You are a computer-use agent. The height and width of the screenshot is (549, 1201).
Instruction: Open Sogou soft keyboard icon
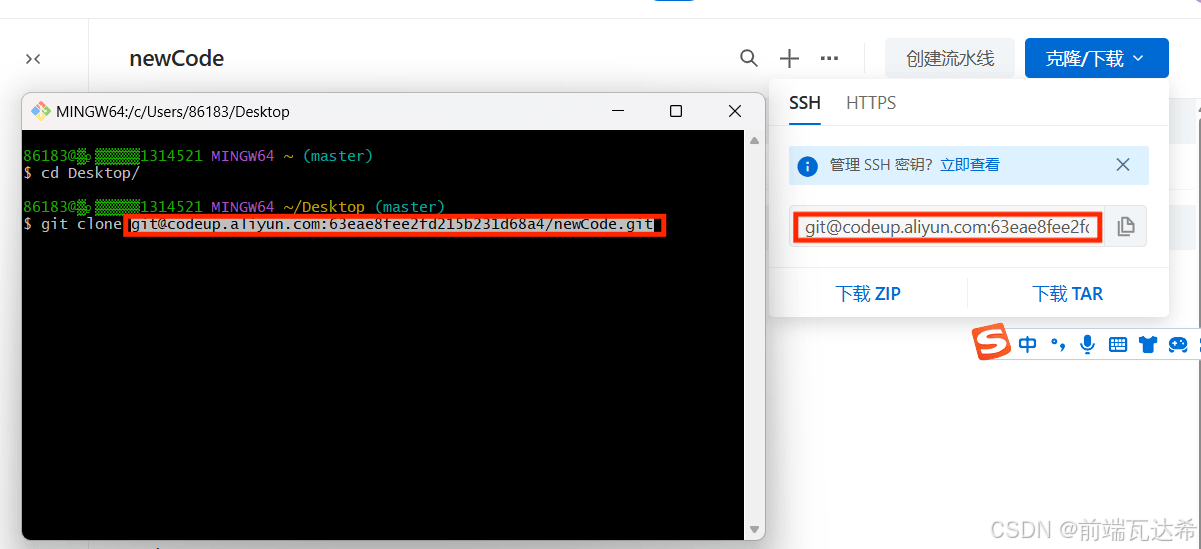click(1118, 345)
